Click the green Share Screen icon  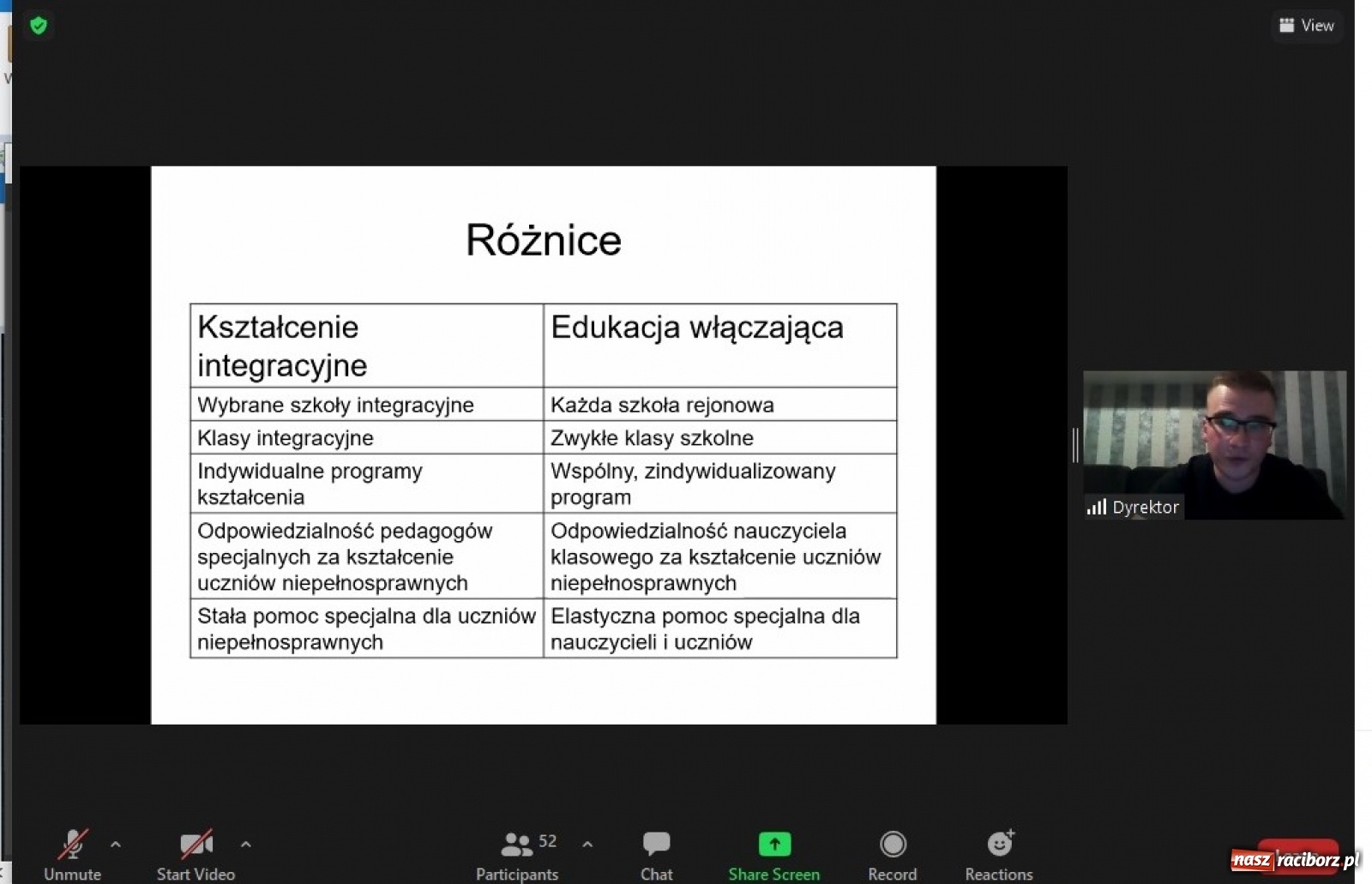click(x=773, y=843)
